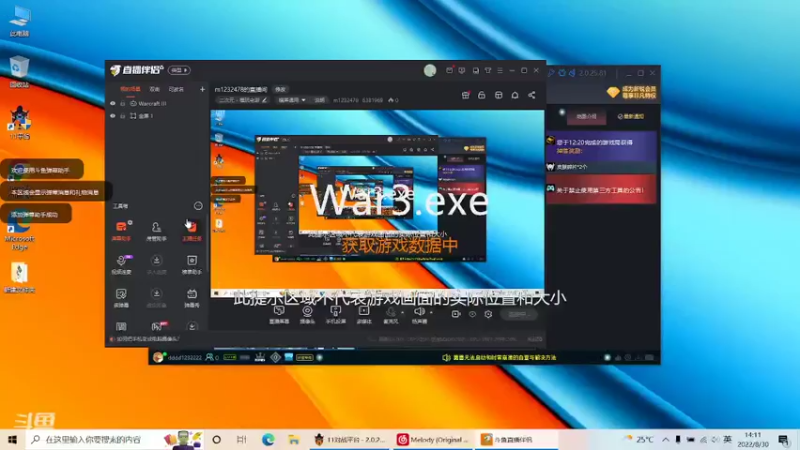
Task: Expand speaker options arrow
Action: point(431,312)
